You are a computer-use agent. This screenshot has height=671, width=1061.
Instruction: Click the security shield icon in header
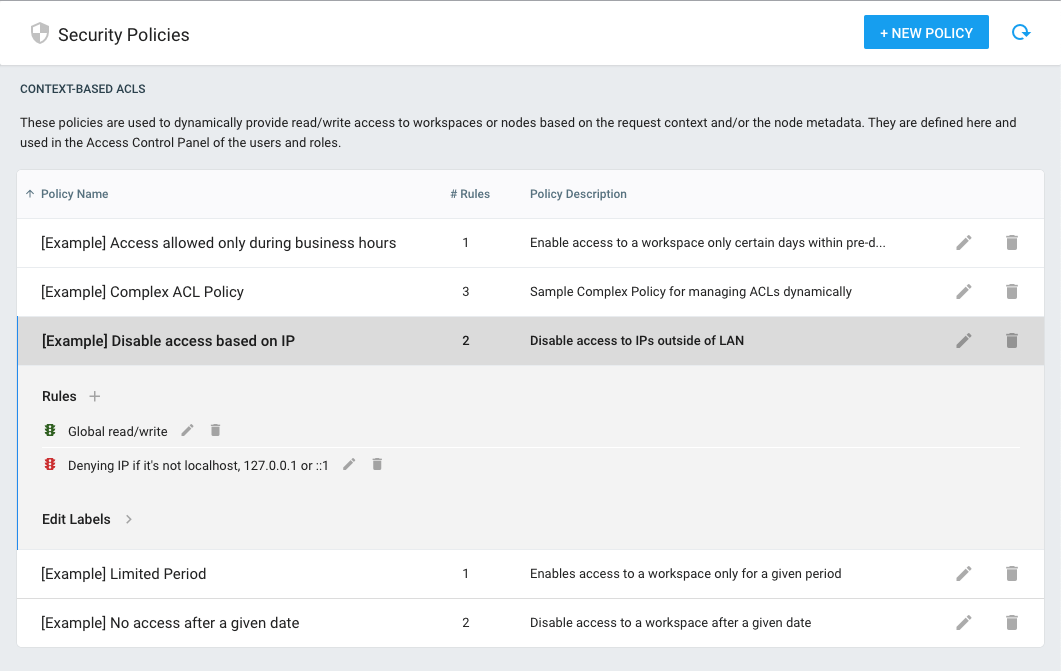[x=40, y=33]
